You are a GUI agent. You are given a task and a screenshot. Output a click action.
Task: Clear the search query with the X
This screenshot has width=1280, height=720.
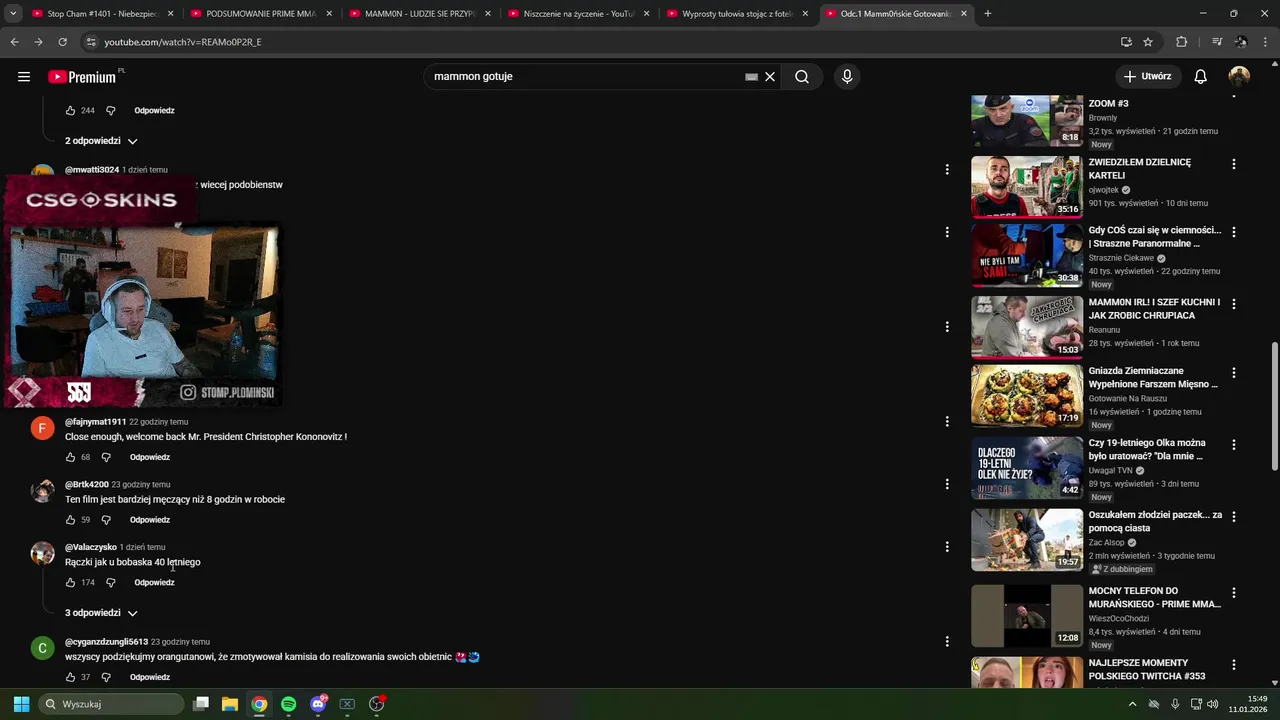coord(770,76)
